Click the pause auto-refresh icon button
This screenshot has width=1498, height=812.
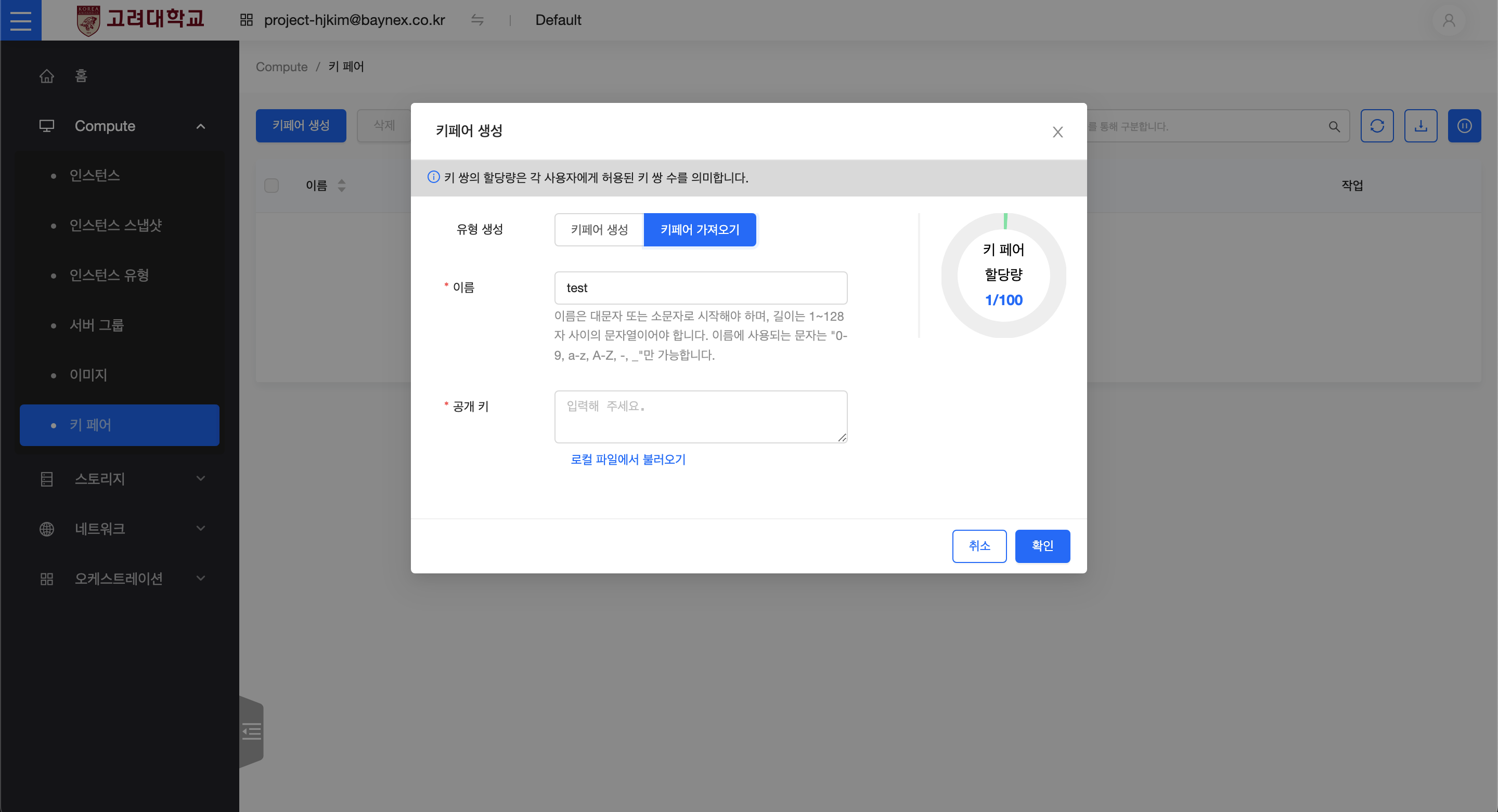tap(1464, 126)
